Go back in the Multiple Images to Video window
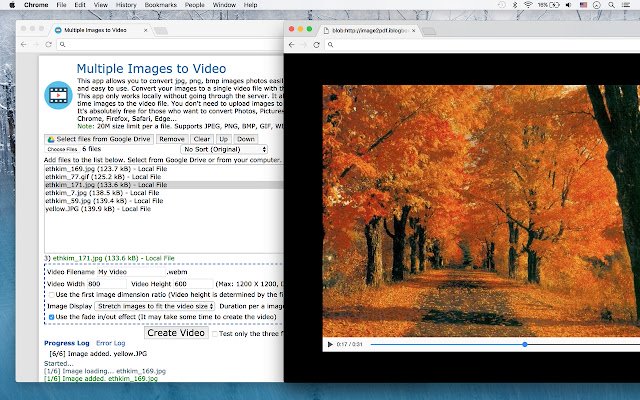The image size is (640, 400). pyautogui.click(x=24, y=44)
